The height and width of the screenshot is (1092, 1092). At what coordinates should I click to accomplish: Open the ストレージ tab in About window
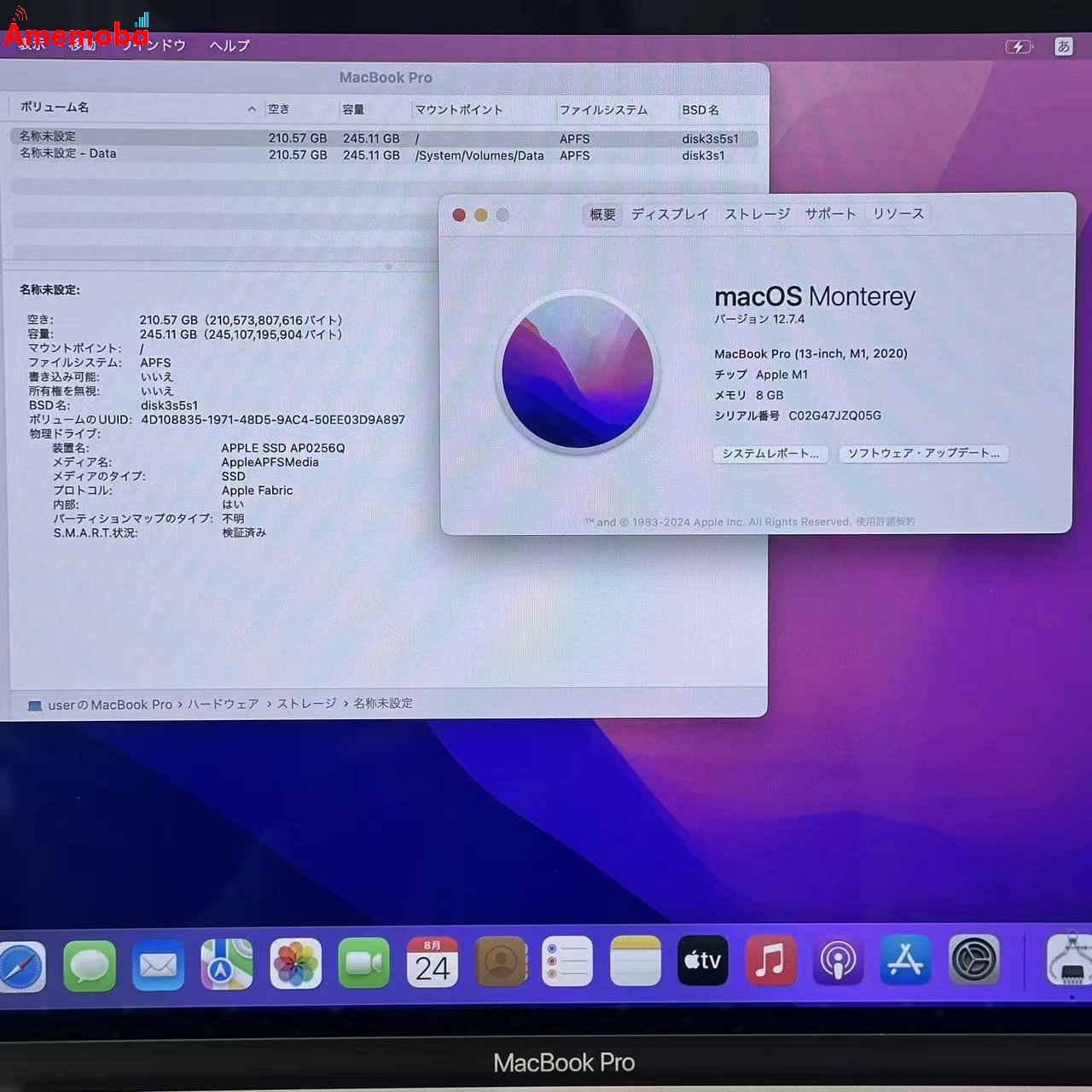(757, 214)
